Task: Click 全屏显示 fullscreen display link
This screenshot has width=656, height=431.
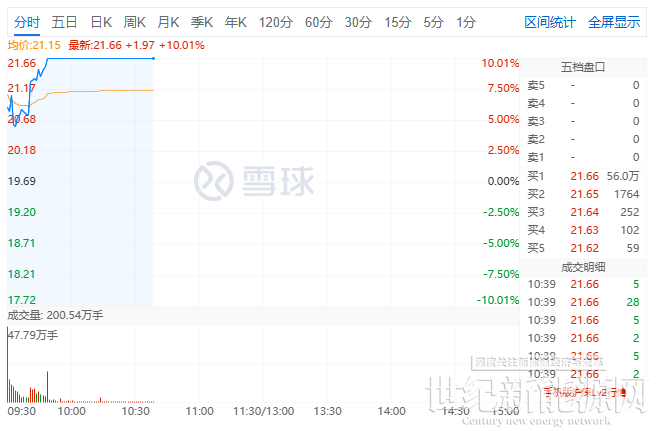Action: tap(614, 21)
